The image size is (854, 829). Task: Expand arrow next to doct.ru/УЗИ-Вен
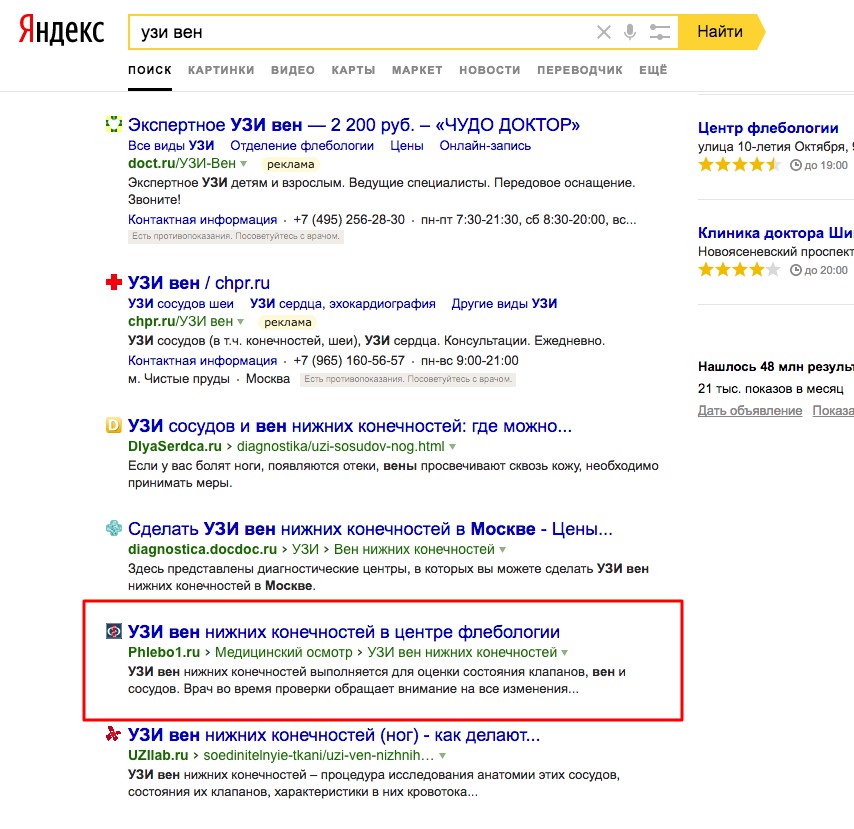click(x=243, y=163)
